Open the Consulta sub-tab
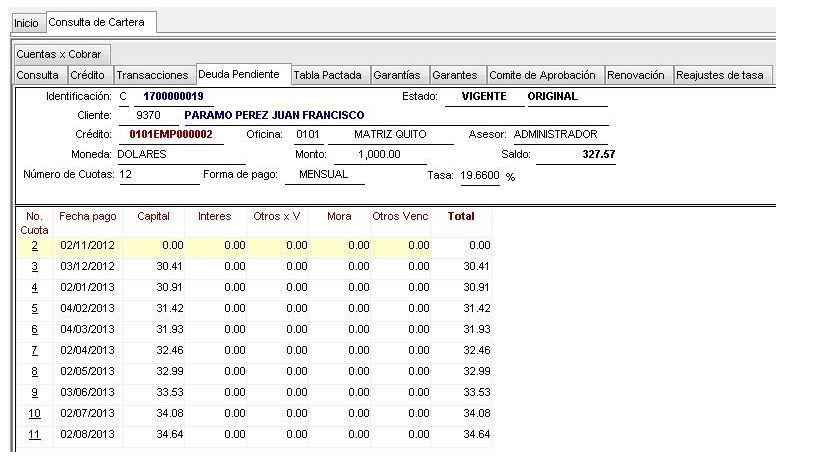Screen dimensions: 820x464 click(x=37, y=75)
